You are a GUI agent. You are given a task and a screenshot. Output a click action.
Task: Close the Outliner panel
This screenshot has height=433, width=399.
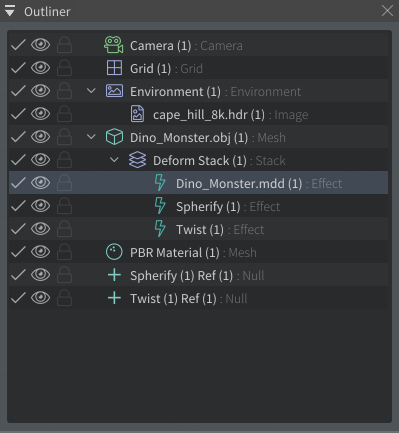pos(387,11)
